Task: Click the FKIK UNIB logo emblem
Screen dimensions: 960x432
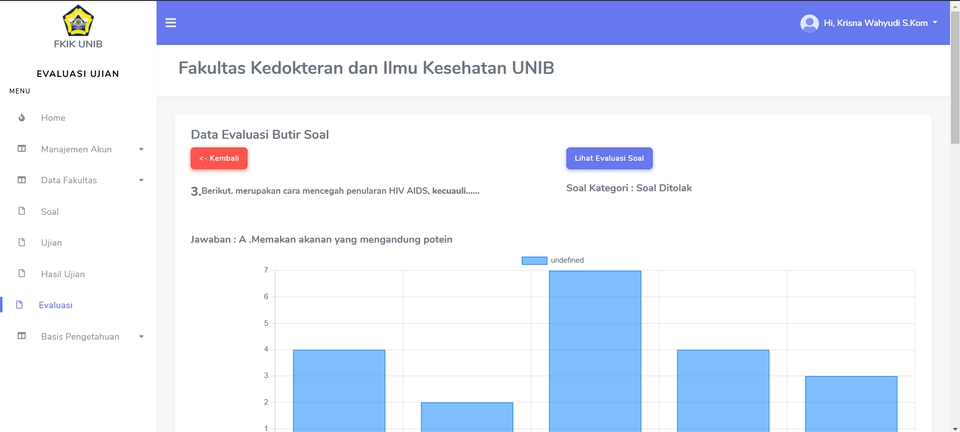Action: coord(78,21)
